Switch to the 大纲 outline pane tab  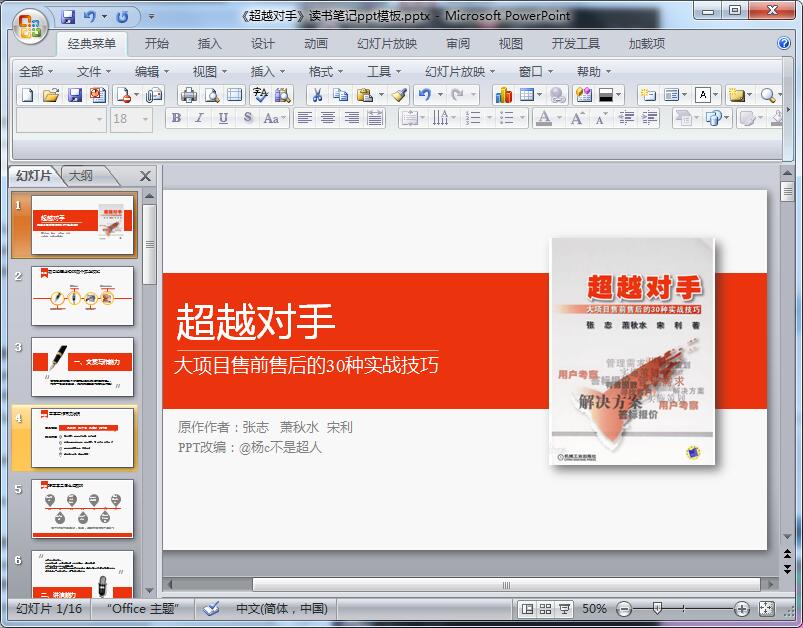click(81, 176)
